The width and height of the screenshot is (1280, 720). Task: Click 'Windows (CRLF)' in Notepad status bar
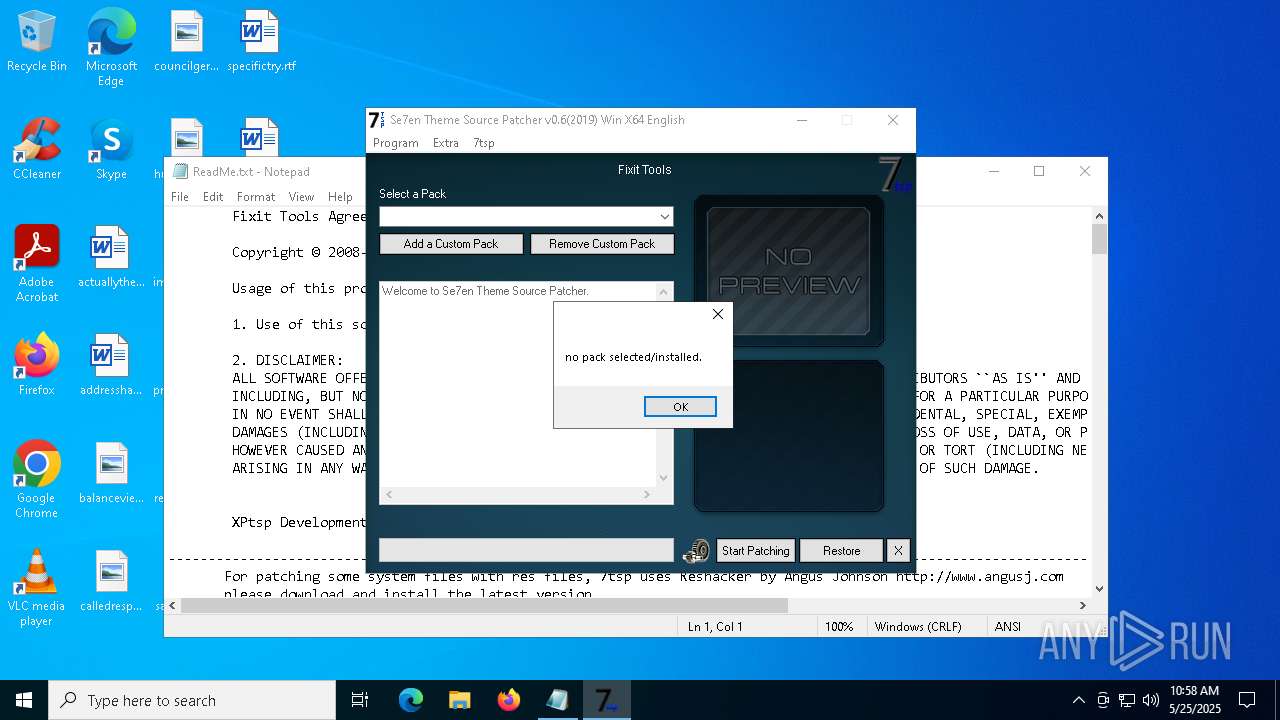(918, 627)
